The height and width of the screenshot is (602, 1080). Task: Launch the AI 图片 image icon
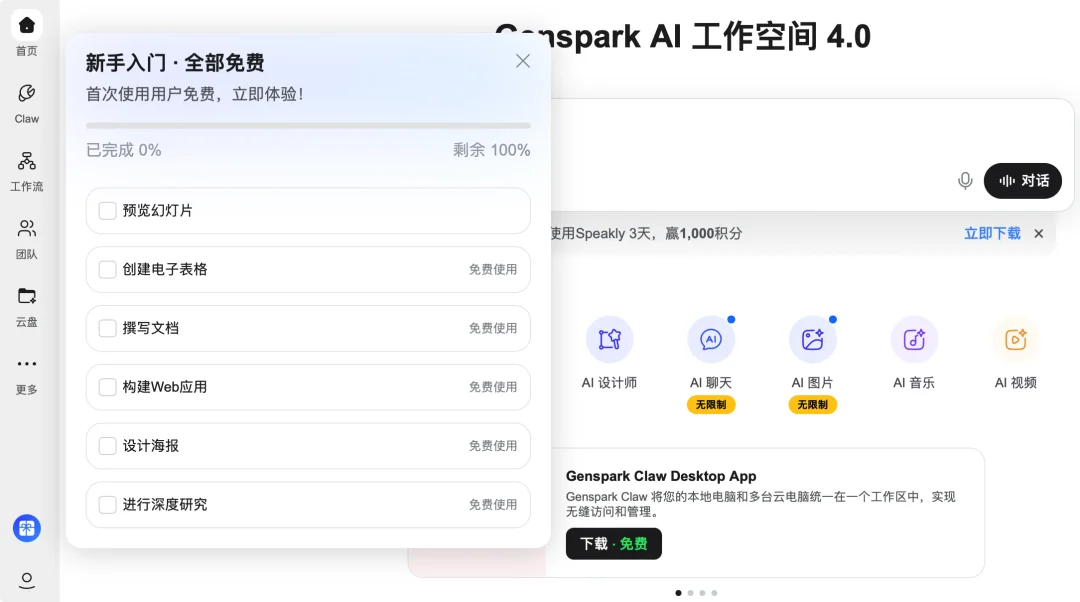click(x=813, y=340)
